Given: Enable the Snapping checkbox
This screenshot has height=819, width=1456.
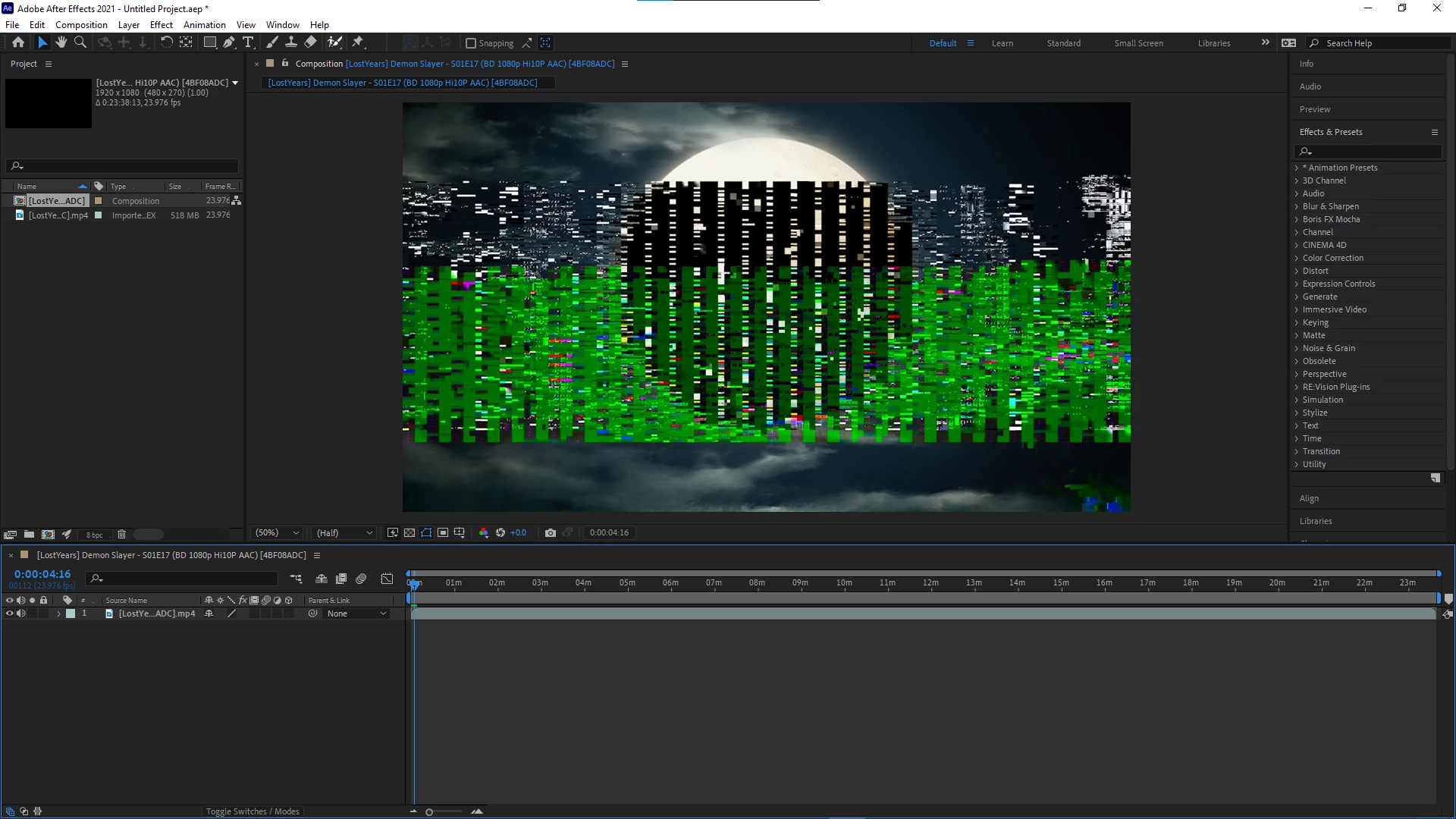Looking at the screenshot, I should click(x=471, y=43).
